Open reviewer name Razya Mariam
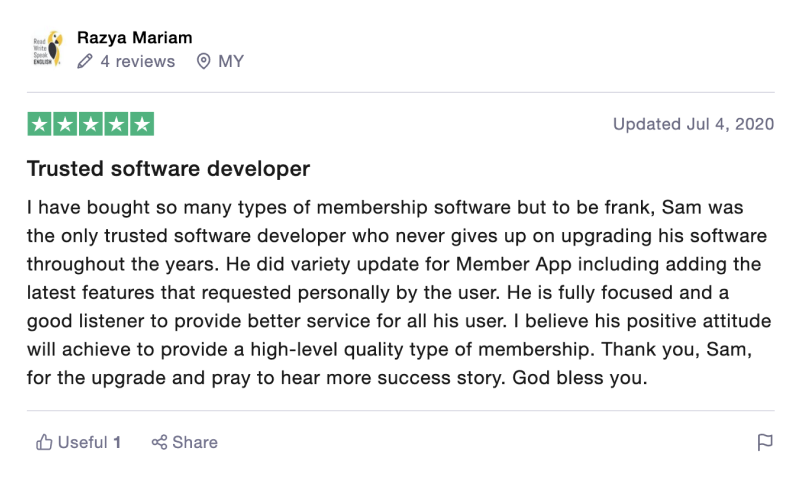Viewport: 800px width, 479px height. click(135, 38)
